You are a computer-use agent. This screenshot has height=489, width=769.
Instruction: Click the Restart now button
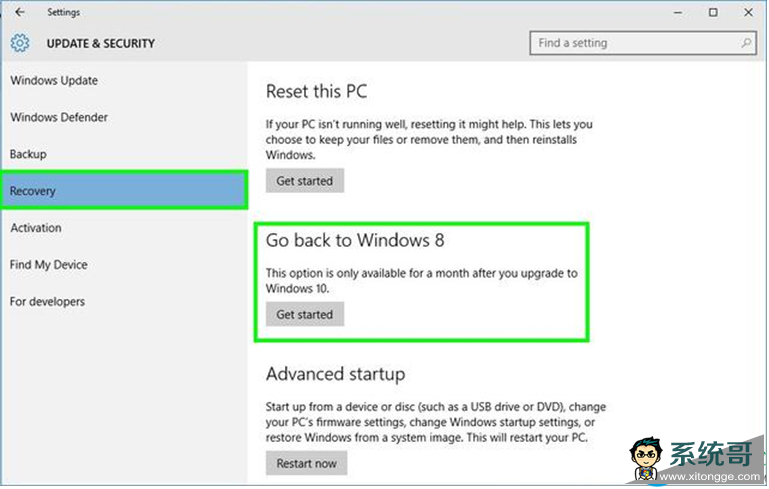tap(307, 463)
